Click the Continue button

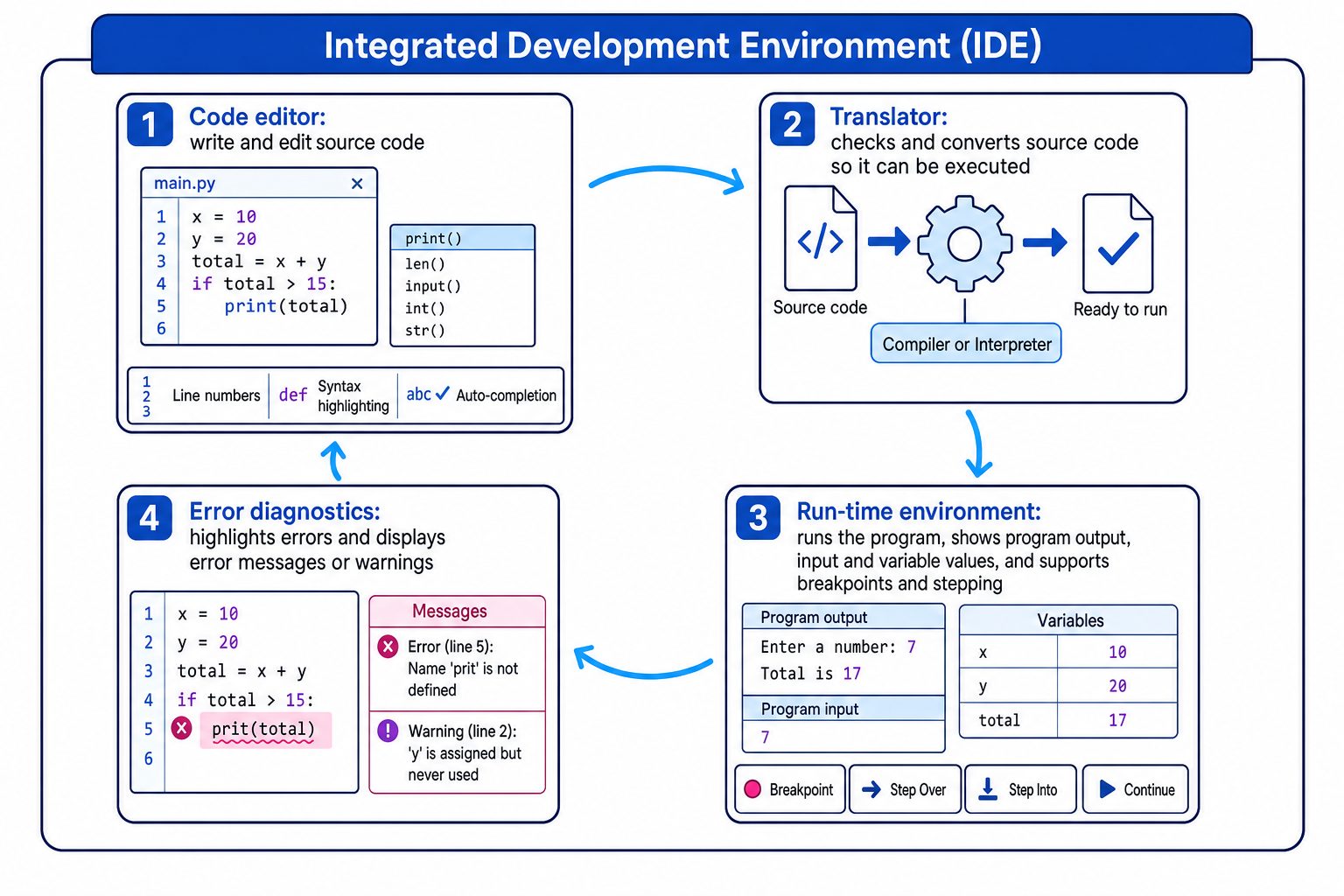(1135, 789)
